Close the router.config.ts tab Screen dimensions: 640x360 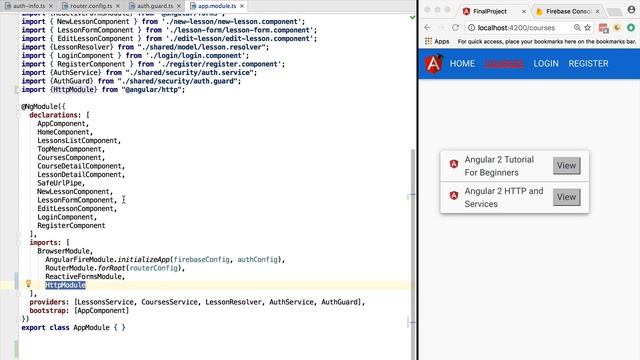click(118, 6)
